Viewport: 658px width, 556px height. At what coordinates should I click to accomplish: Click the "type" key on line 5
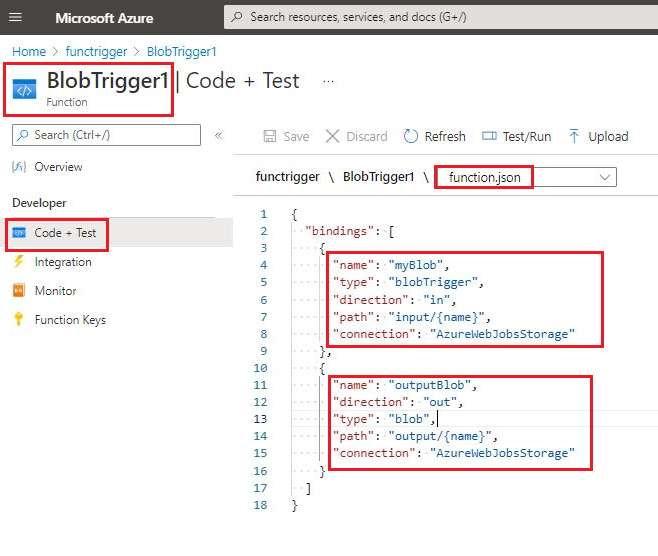coord(353,282)
